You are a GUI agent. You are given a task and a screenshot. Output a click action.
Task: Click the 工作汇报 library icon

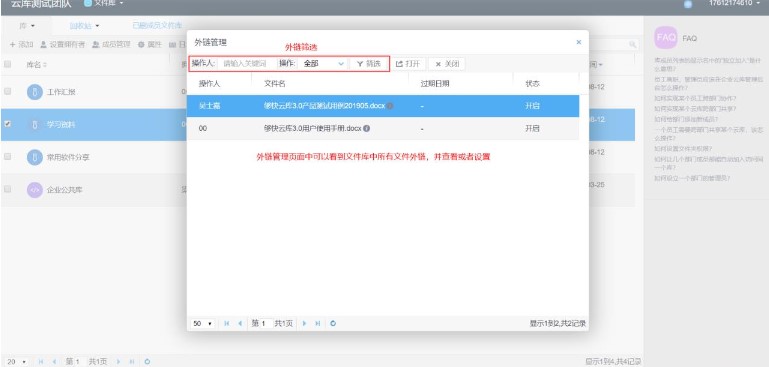pos(35,92)
